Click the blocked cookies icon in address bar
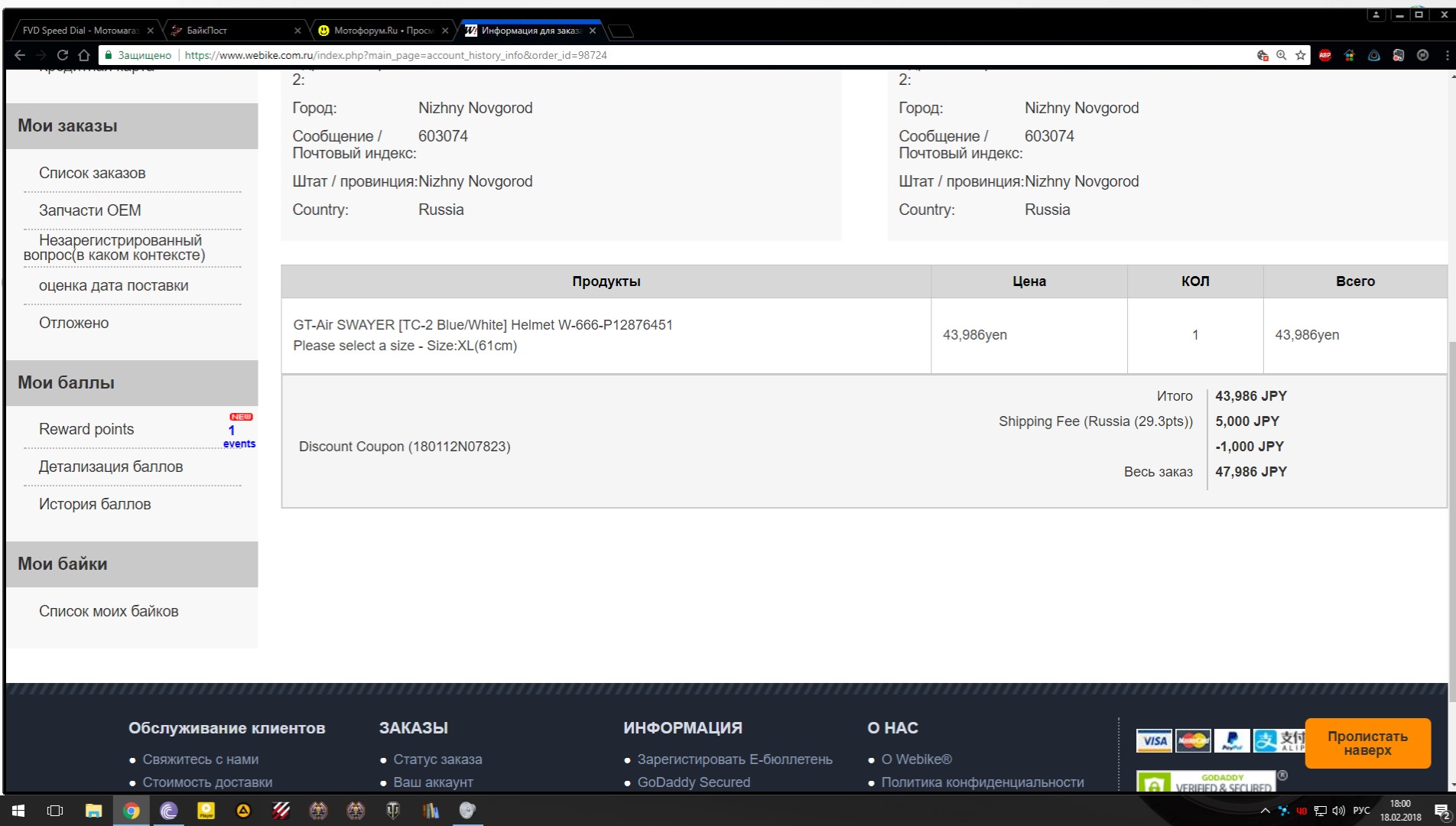The height and width of the screenshot is (826, 1456). click(x=1263, y=55)
